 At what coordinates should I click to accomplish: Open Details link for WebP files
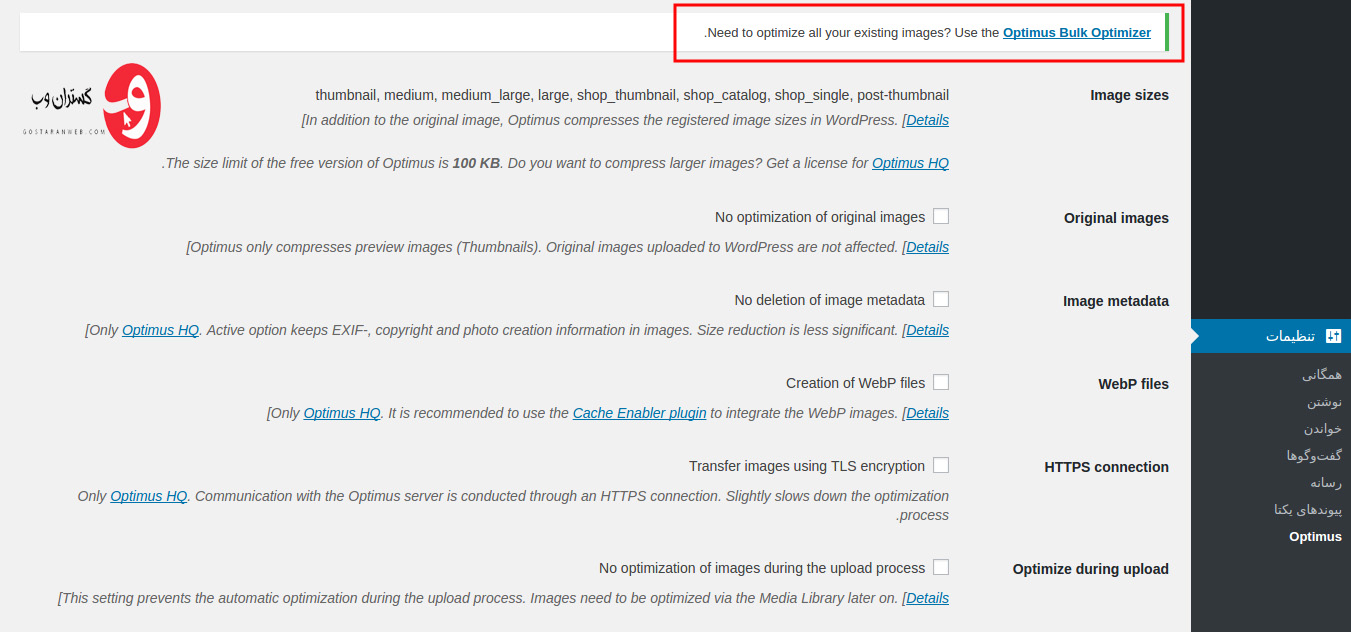pyautogui.click(x=927, y=413)
